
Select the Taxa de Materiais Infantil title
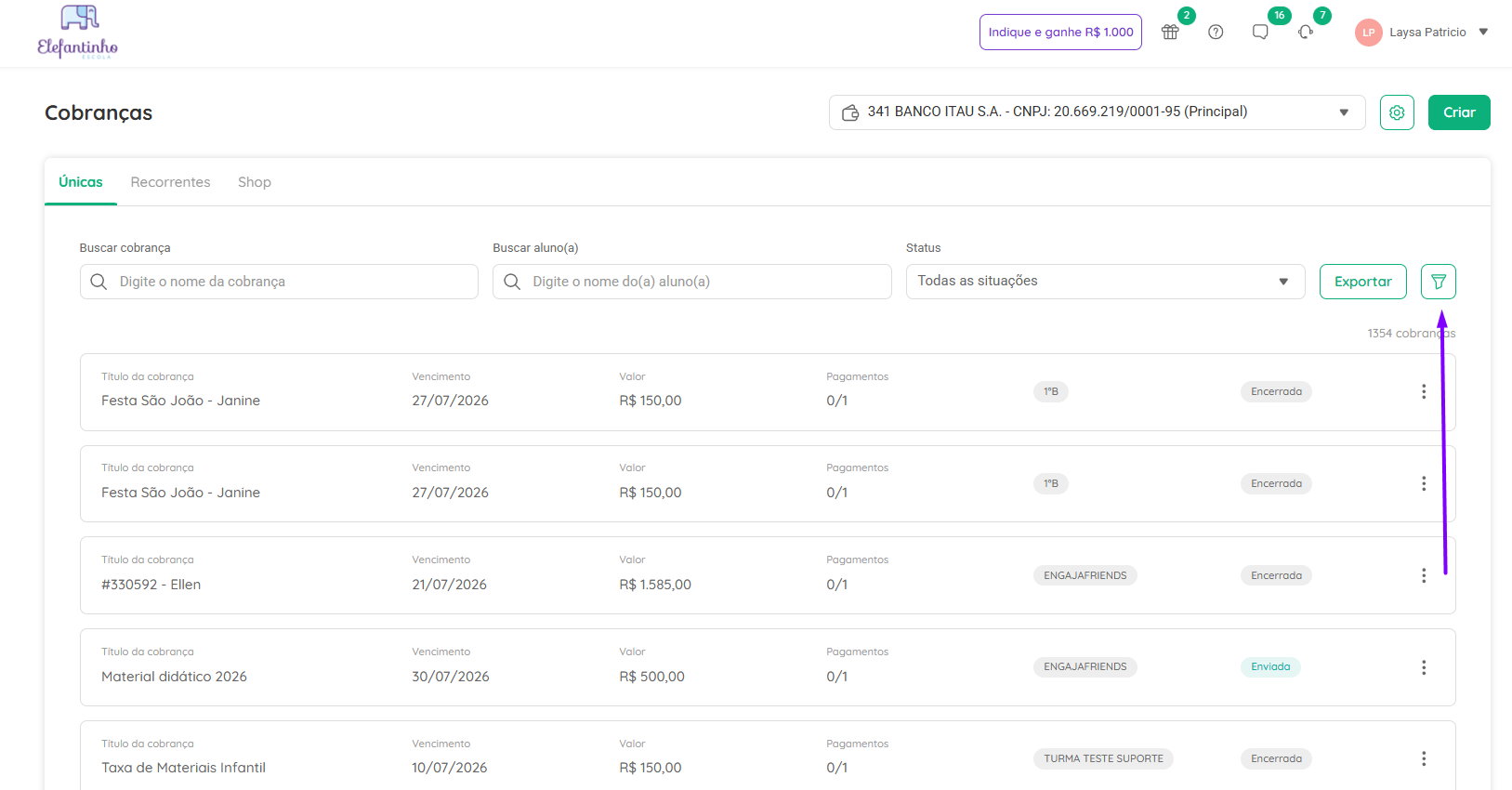coord(184,768)
